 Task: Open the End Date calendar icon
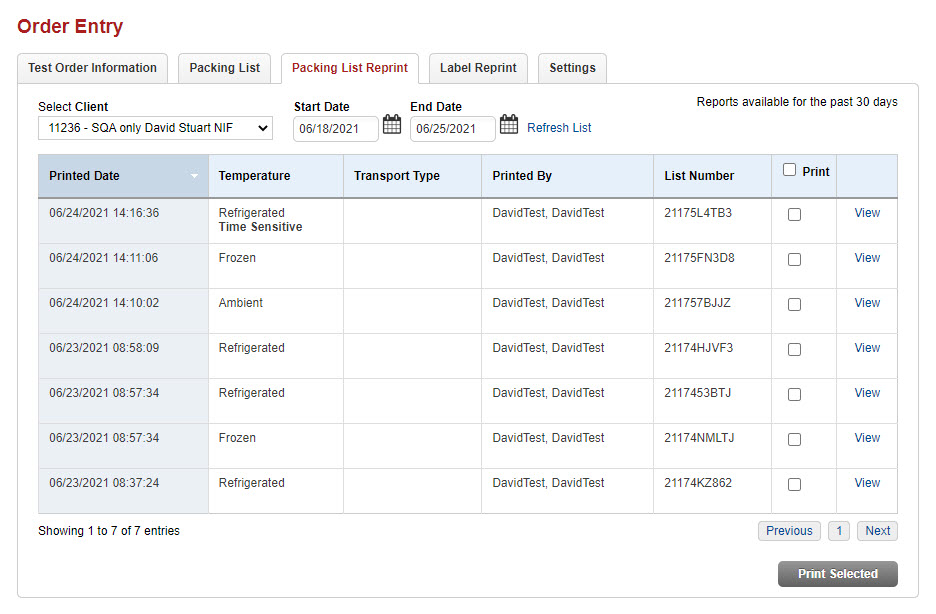tap(509, 125)
